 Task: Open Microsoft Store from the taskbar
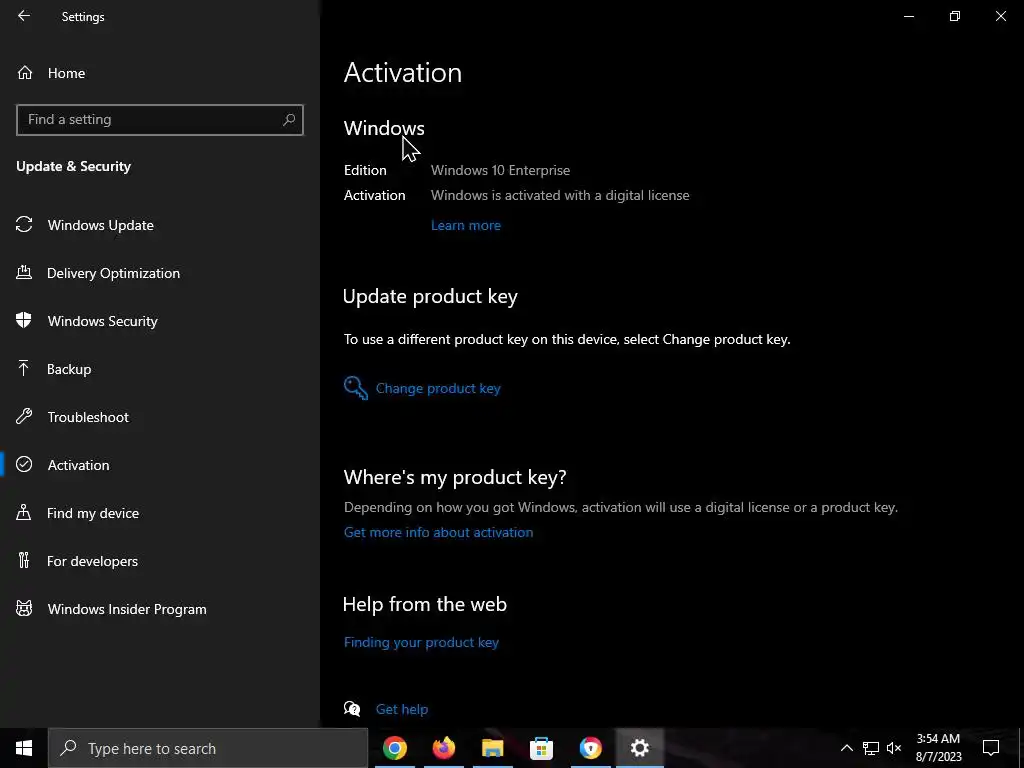pyautogui.click(x=541, y=748)
